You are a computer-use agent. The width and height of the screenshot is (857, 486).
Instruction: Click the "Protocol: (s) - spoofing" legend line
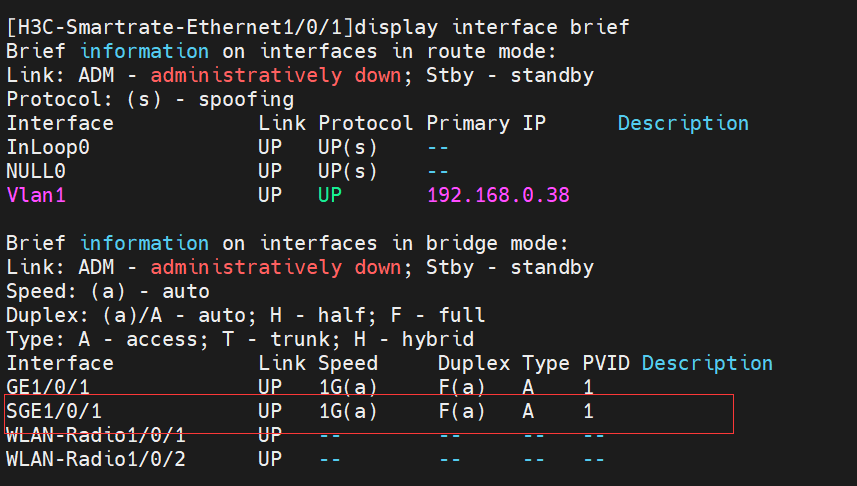coord(150,99)
